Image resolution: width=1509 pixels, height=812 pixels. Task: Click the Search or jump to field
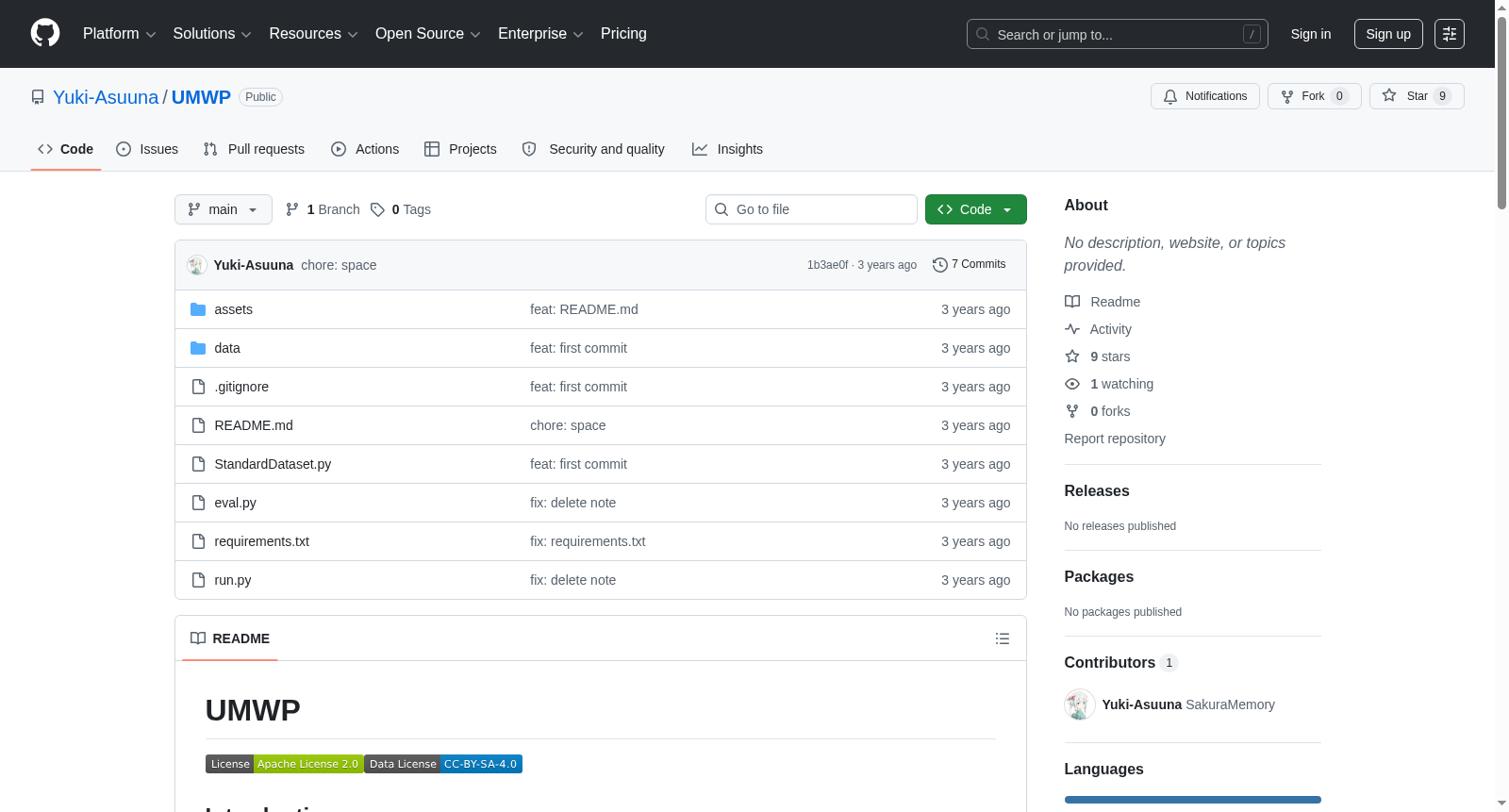coord(1118,34)
